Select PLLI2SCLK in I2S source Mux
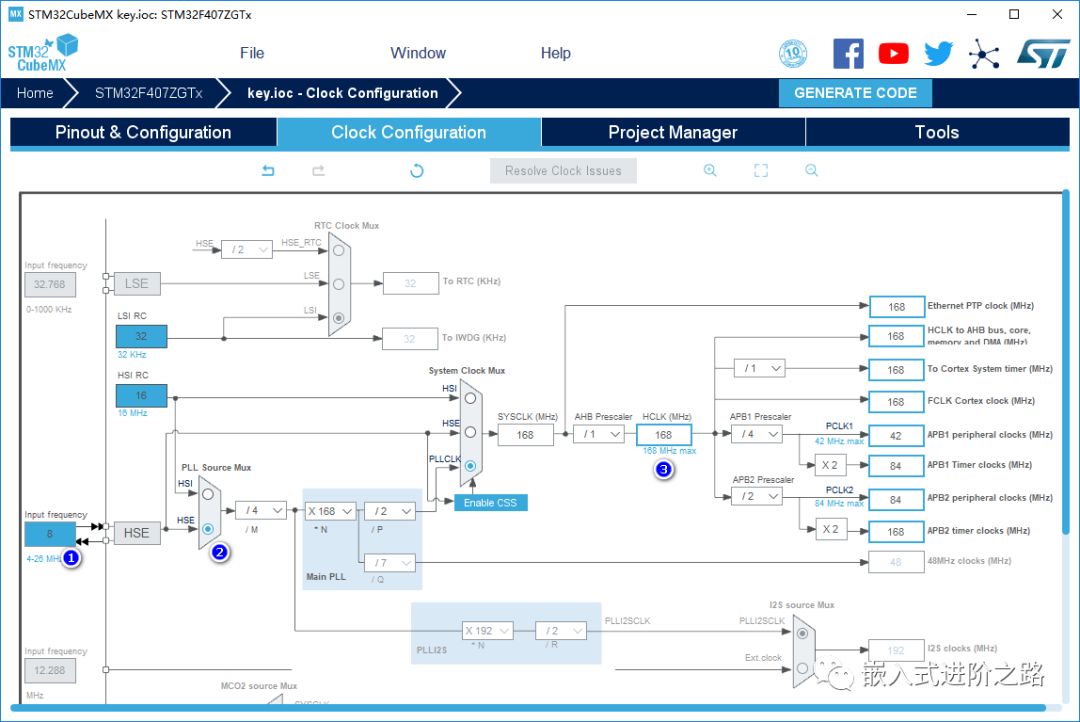 802,633
